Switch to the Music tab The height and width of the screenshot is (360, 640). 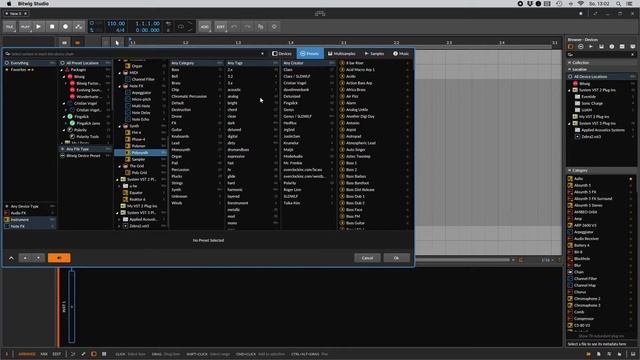tap(401, 53)
